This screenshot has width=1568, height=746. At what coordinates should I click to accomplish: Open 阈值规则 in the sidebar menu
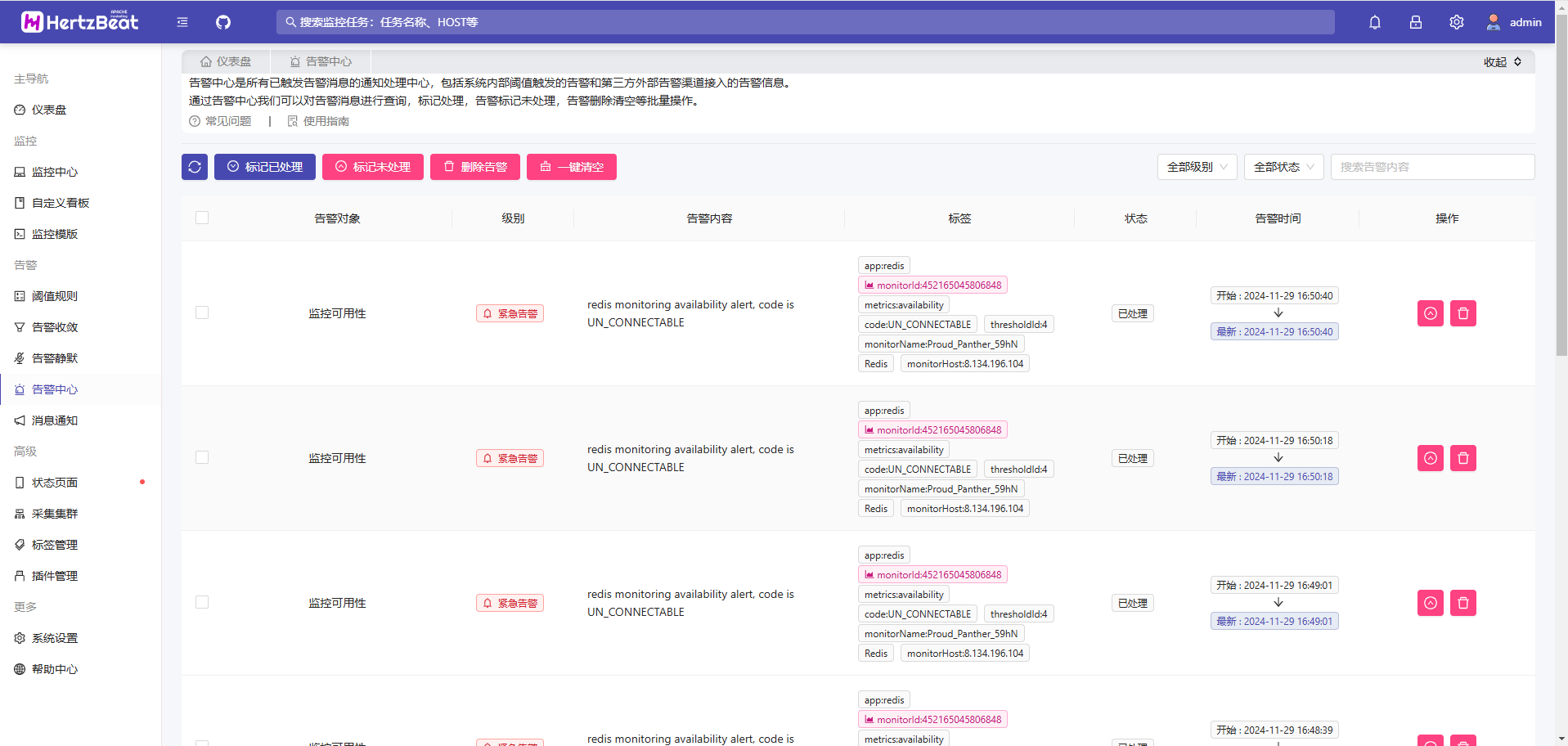click(x=55, y=296)
